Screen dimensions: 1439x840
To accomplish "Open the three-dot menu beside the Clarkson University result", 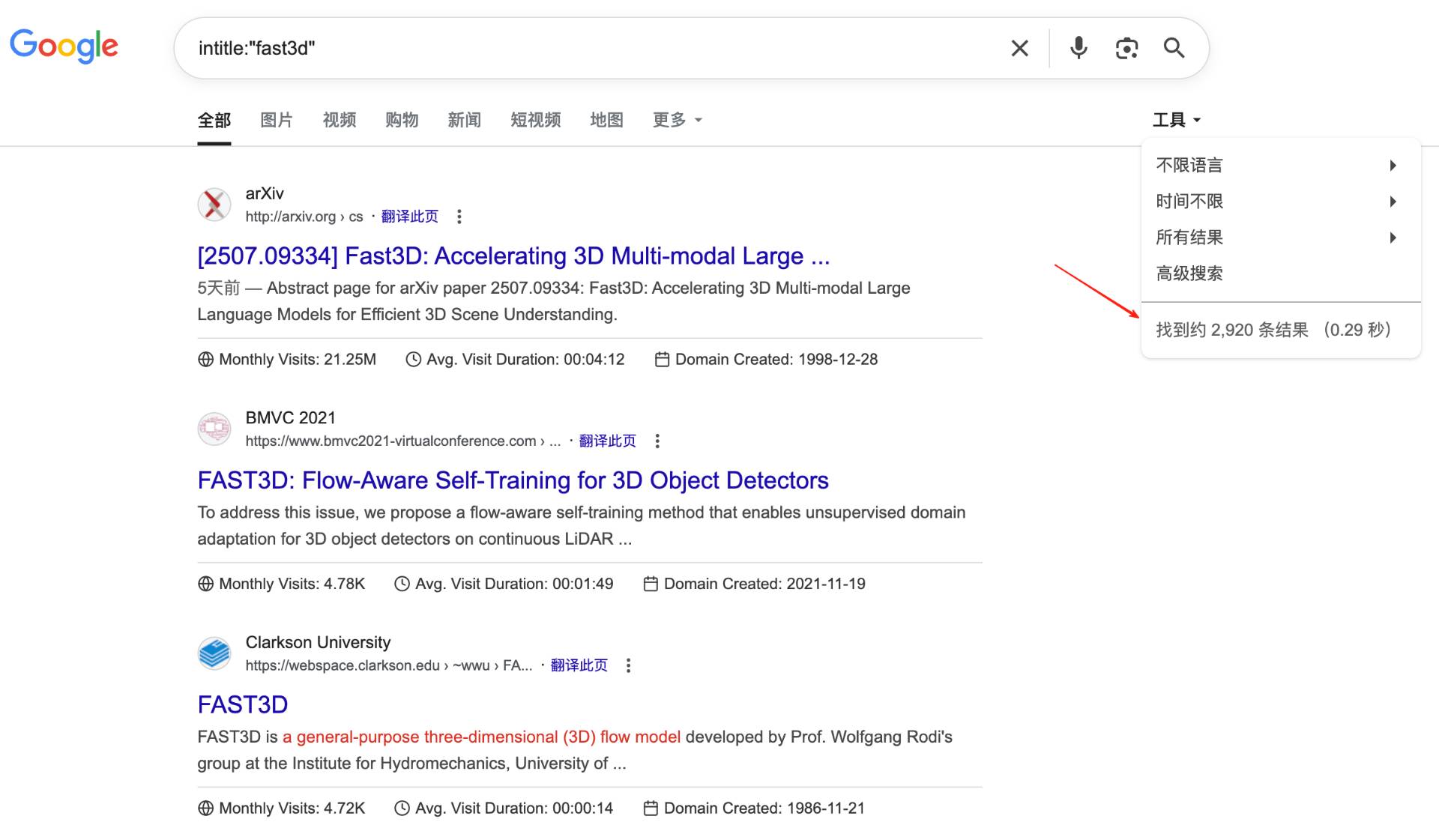I will point(628,665).
